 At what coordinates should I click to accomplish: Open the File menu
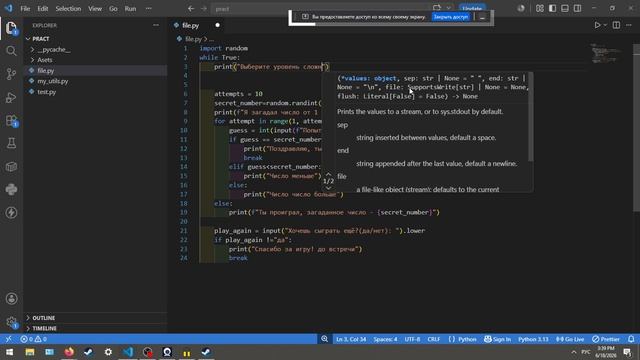click(25, 9)
